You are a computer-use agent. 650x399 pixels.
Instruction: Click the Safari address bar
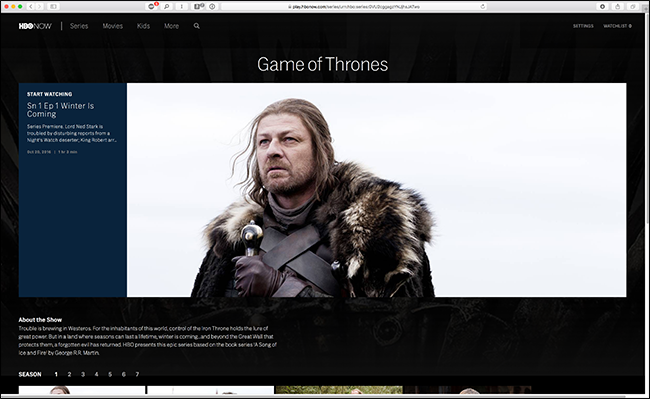point(354,7)
